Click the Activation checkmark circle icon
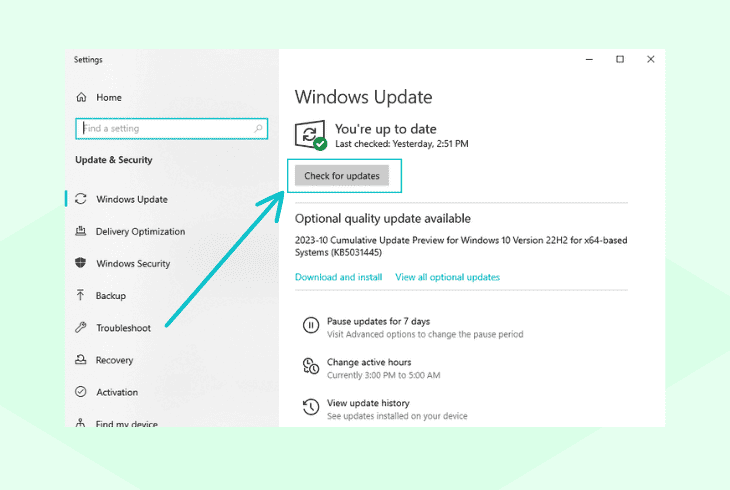Screen dimensions: 730x490 [x=81, y=392]
